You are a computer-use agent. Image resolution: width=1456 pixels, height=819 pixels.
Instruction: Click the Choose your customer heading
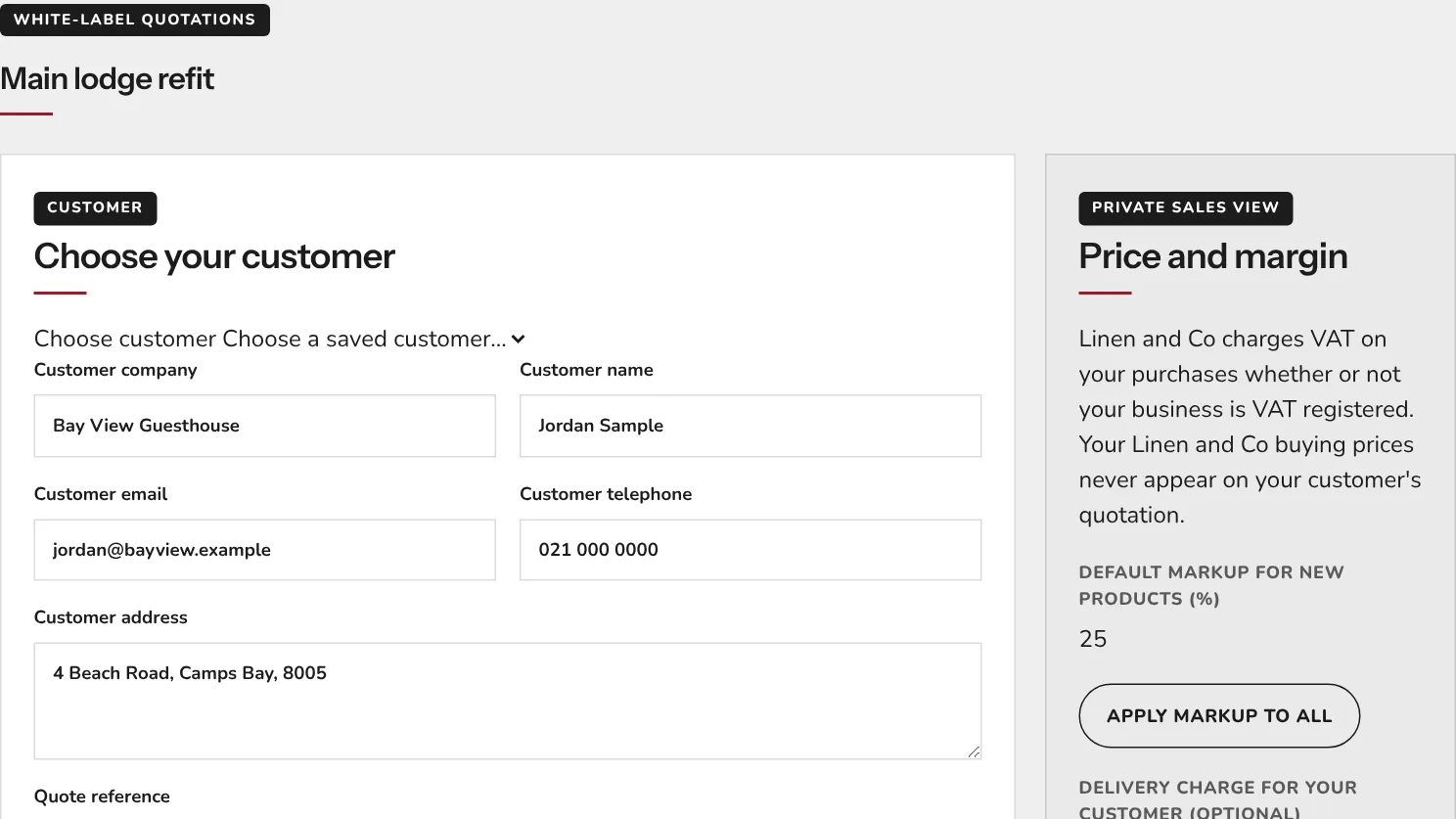coord(214,256)
